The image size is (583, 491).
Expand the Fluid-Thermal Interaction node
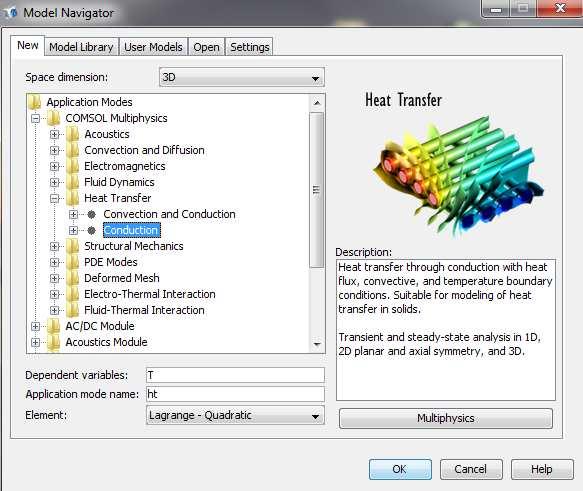pos(55,310)
